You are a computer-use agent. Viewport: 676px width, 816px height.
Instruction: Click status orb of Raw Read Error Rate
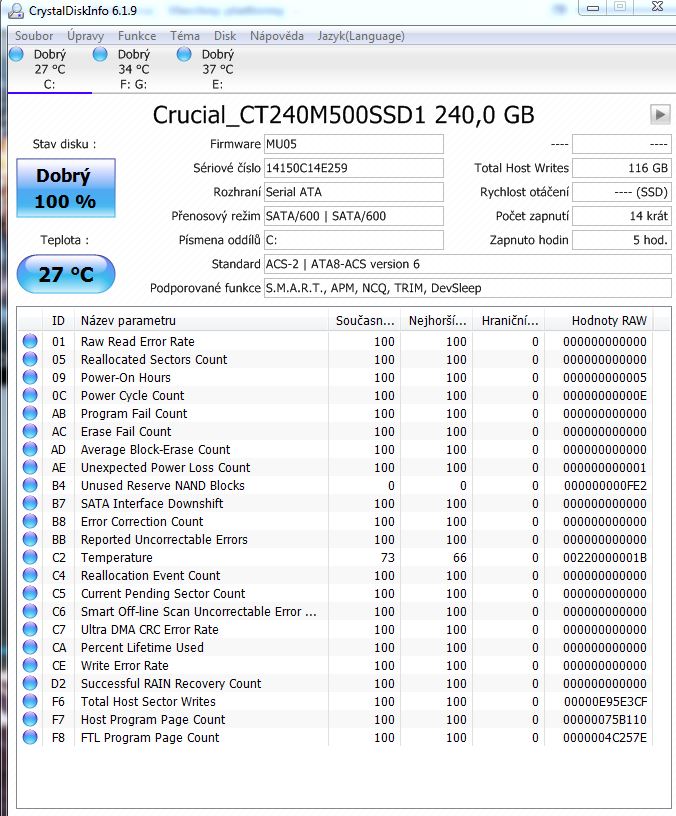(x=30, y=341)
